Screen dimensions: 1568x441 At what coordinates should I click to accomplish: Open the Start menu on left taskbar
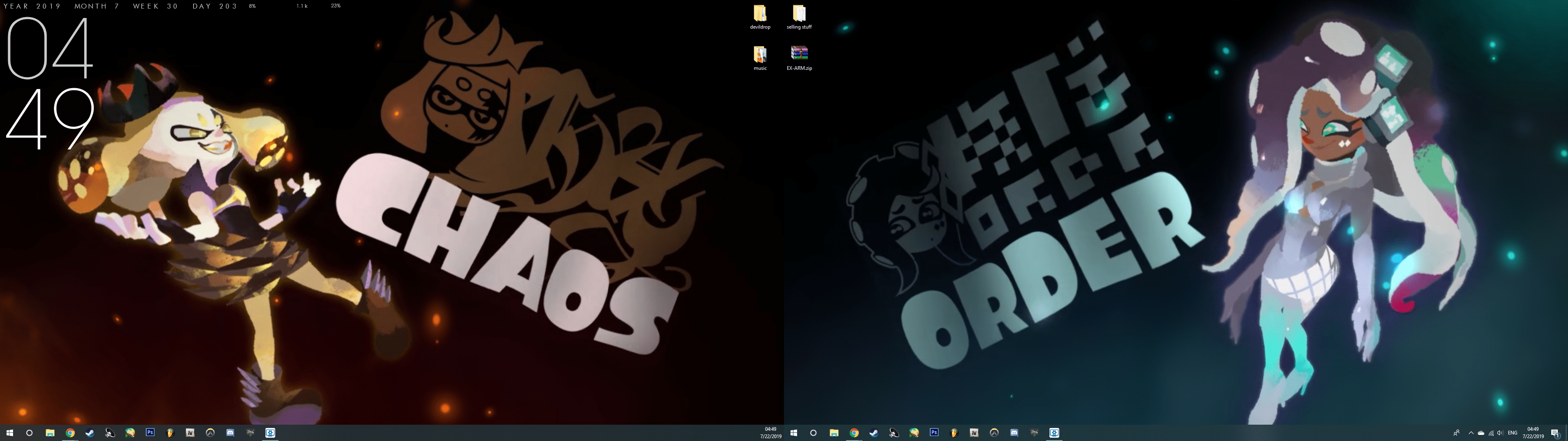coord(10,433)
